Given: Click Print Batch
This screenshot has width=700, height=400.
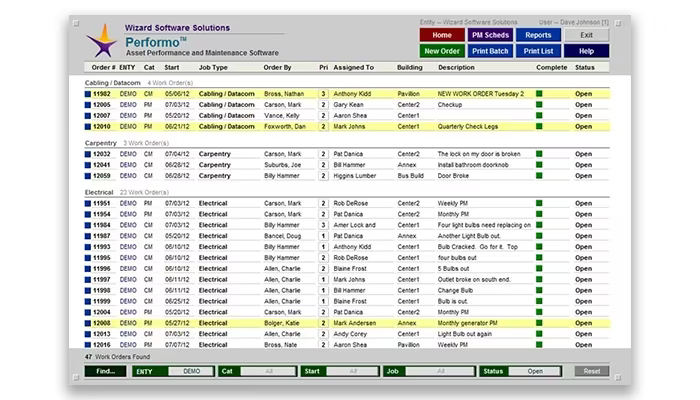Looking at the screenshot, I should (490, 51).
